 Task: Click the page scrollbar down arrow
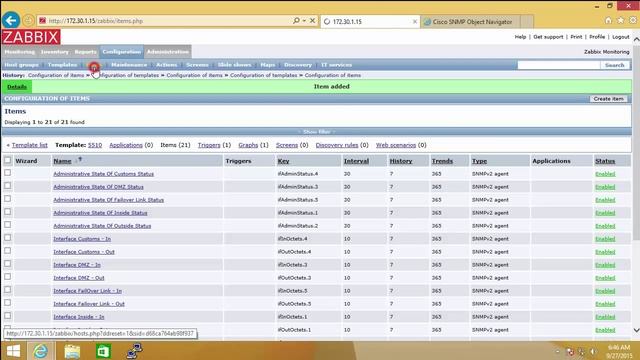click(636, 330)
